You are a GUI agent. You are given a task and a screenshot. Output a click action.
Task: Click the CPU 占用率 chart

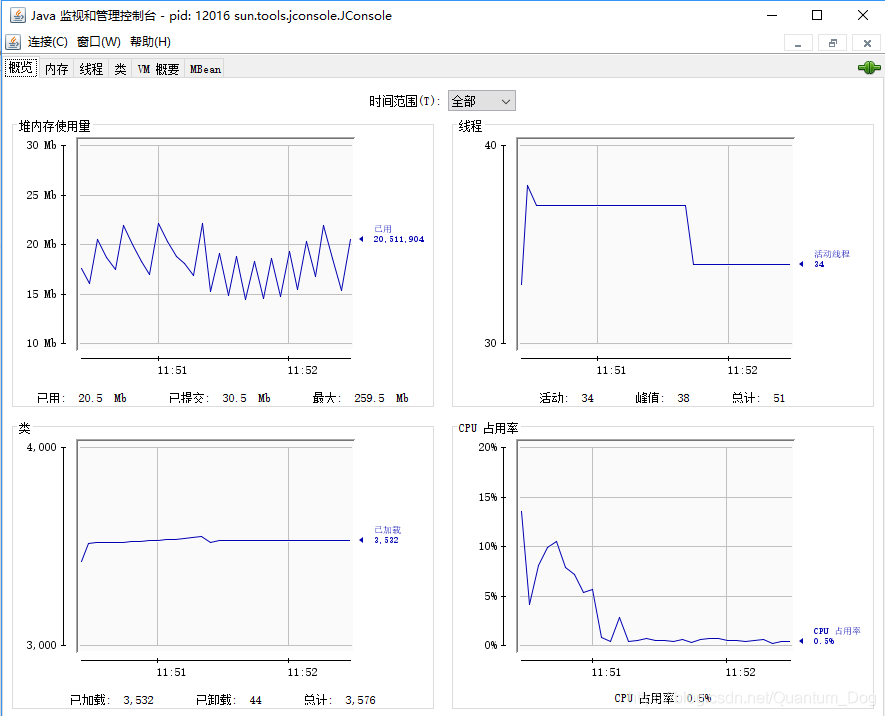coord(655,546)
